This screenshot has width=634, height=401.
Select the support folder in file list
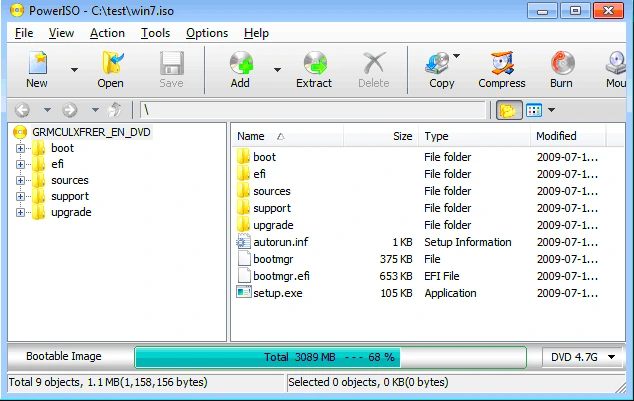272,208
